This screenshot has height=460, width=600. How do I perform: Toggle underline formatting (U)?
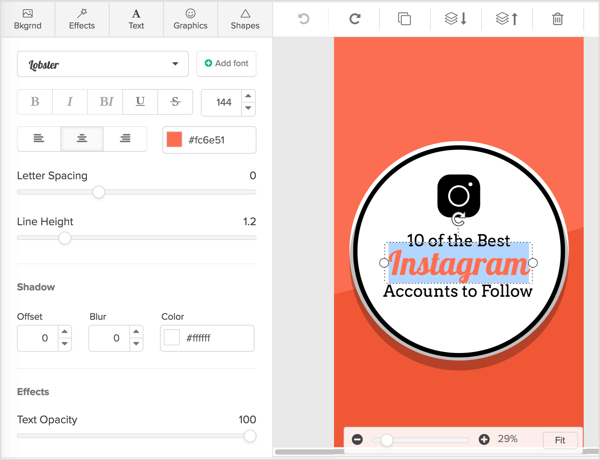click(140, 102)
